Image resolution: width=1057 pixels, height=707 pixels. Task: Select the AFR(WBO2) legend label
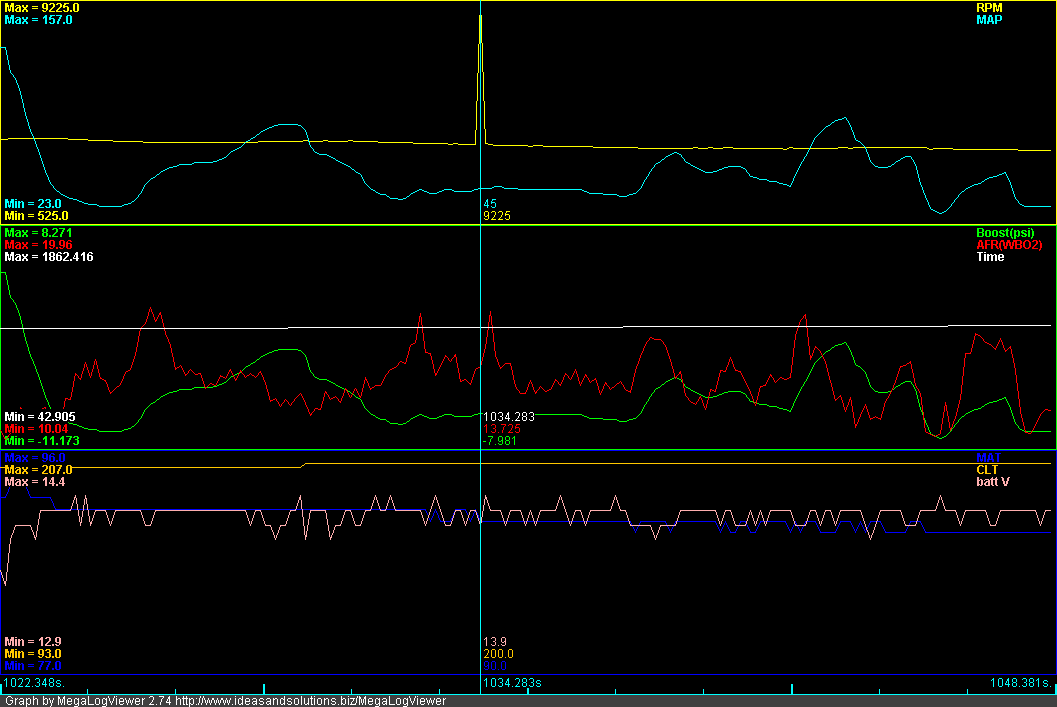(1012, 244)
